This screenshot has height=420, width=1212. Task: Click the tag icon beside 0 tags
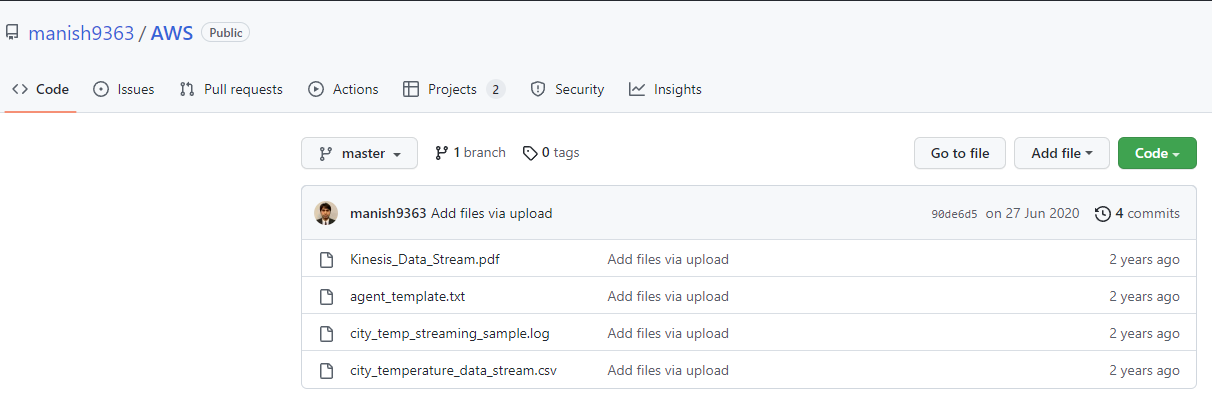click(530, 153)
